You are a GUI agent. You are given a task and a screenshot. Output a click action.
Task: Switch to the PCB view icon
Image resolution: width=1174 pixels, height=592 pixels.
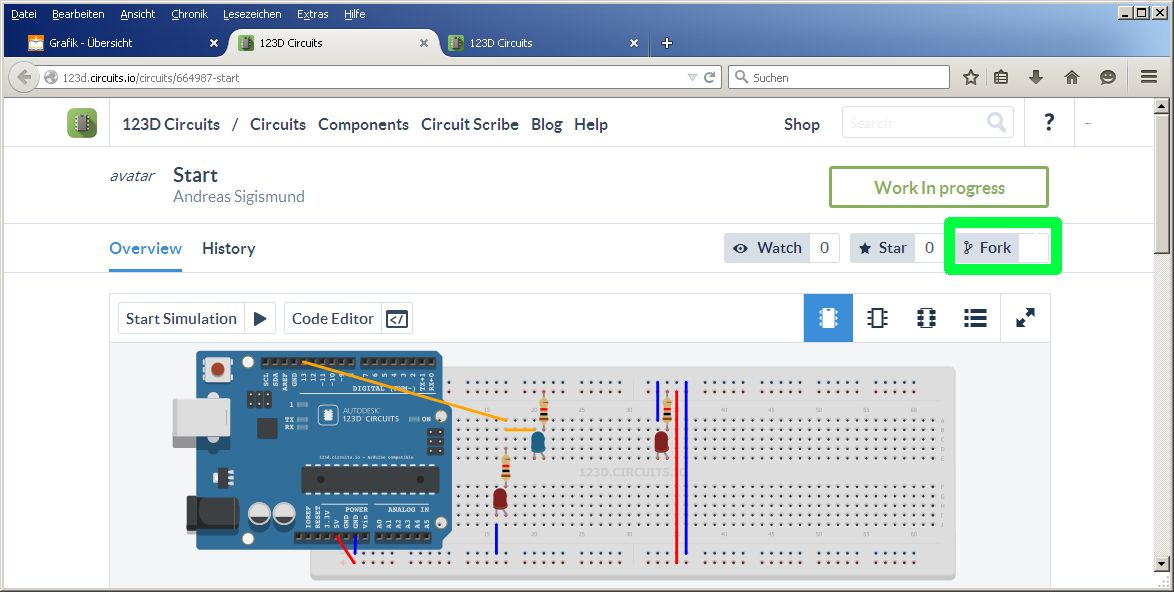pos(926,318)
